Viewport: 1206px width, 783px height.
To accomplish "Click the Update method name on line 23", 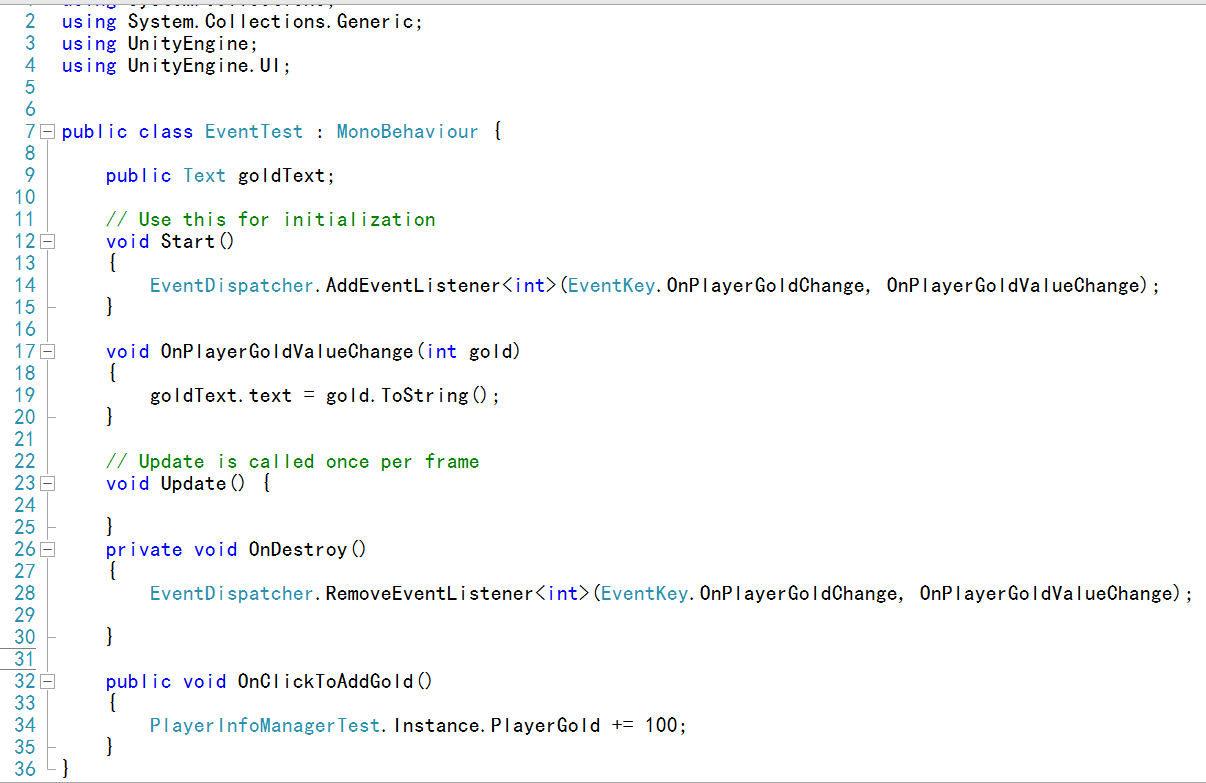I will (194, 484).
